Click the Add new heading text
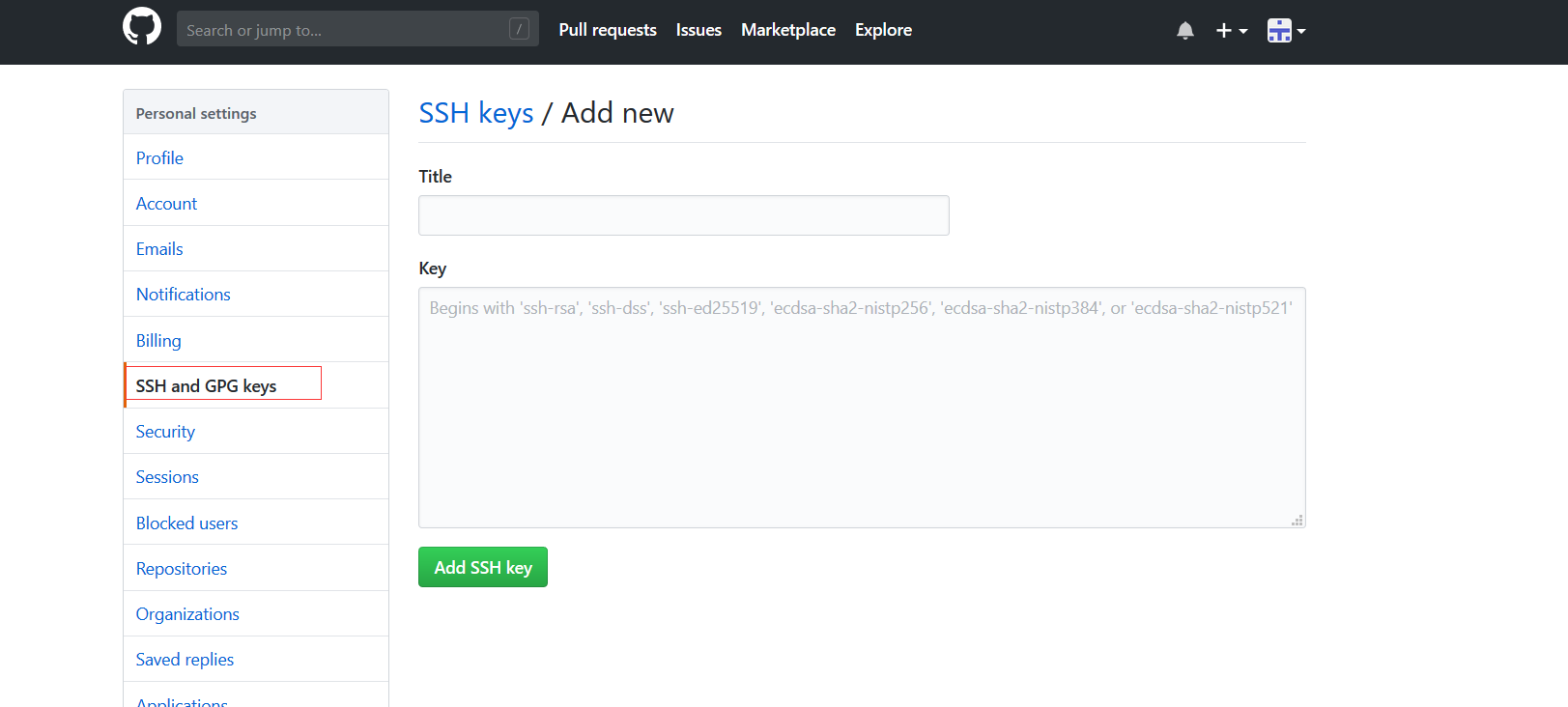Screen dimensions: 1568x707 pos(617,113)
